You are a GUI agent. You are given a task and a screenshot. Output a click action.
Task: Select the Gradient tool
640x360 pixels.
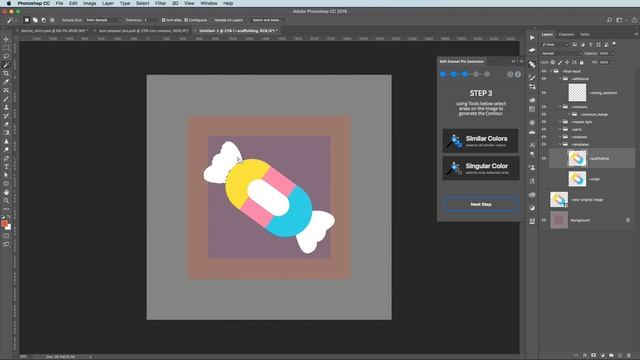point(6,133)
